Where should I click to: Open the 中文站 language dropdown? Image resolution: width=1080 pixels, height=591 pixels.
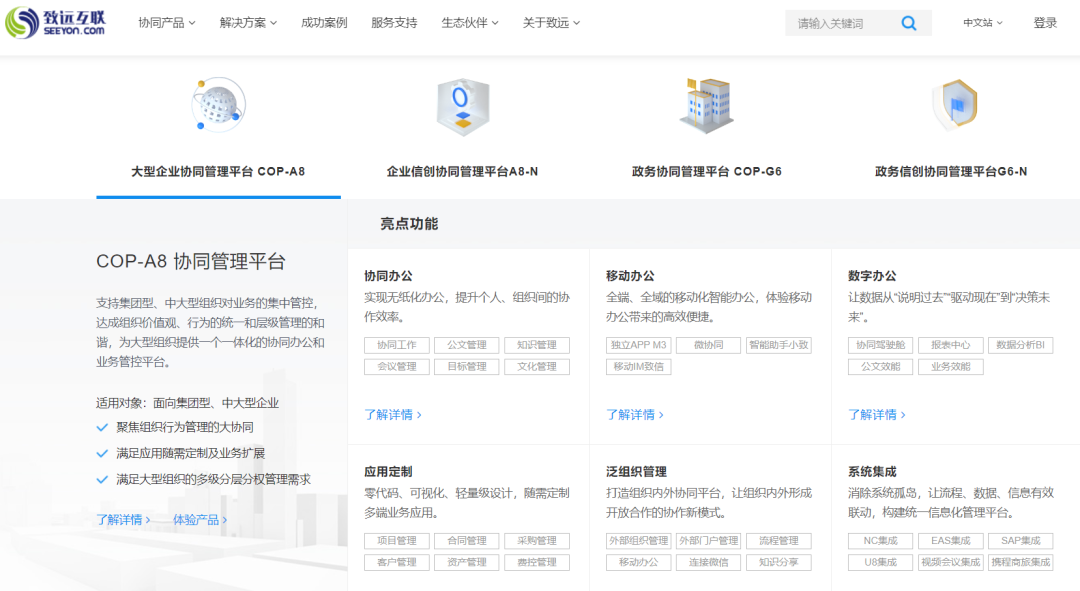click(983, 23)
